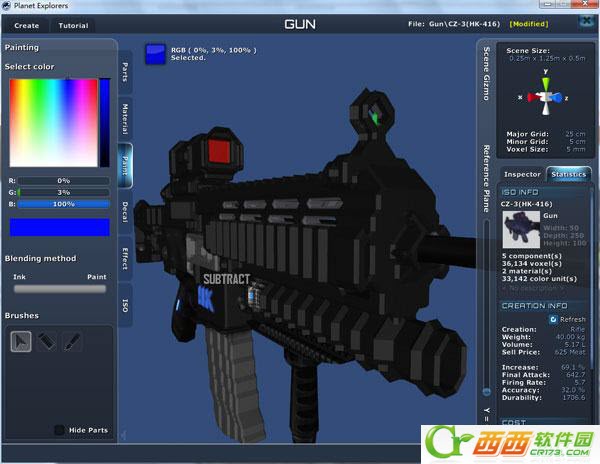Click the '36,134 voxel(s)' count text

(532, 264)
